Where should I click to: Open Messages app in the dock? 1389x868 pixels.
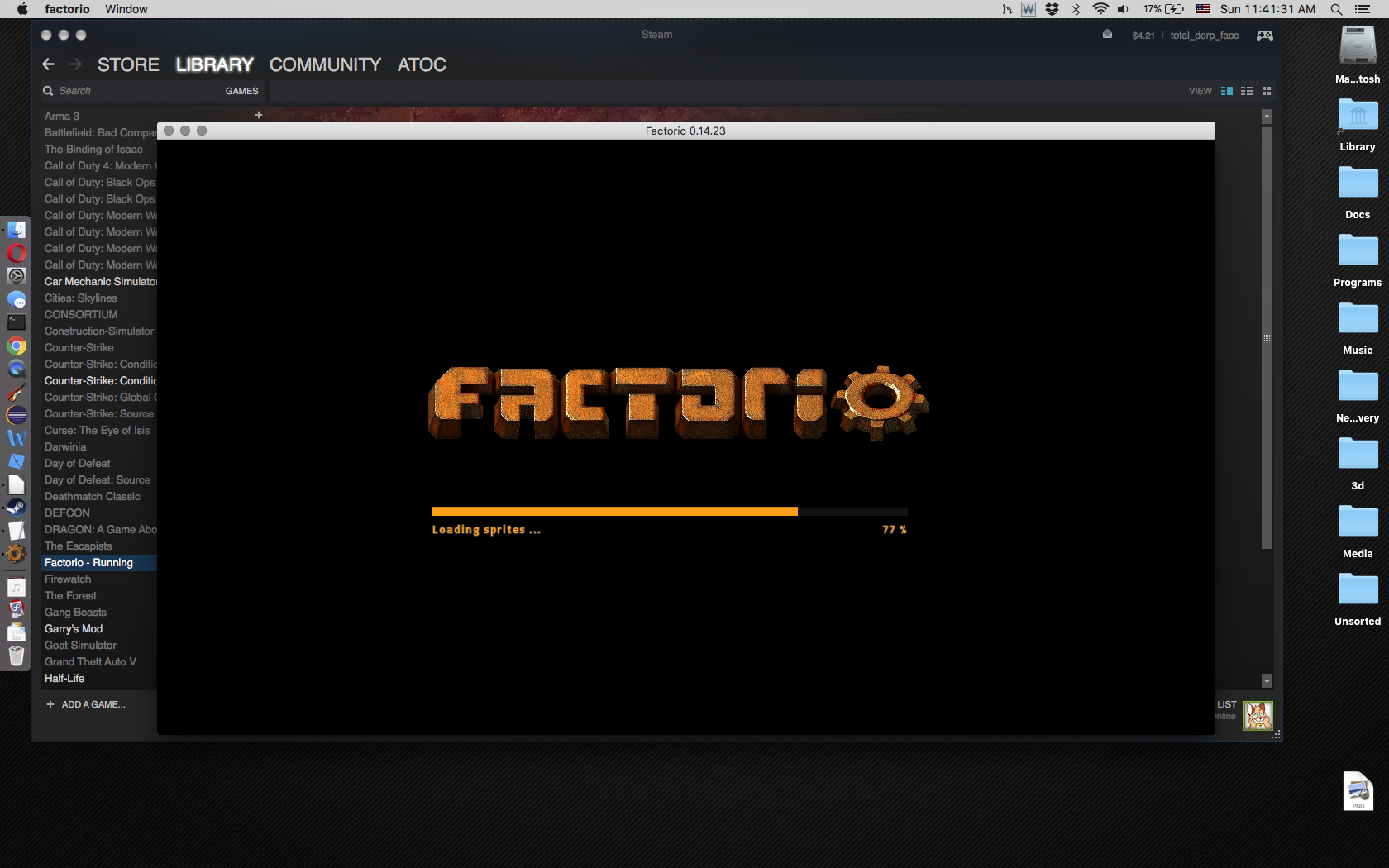(x=17, y=299)
